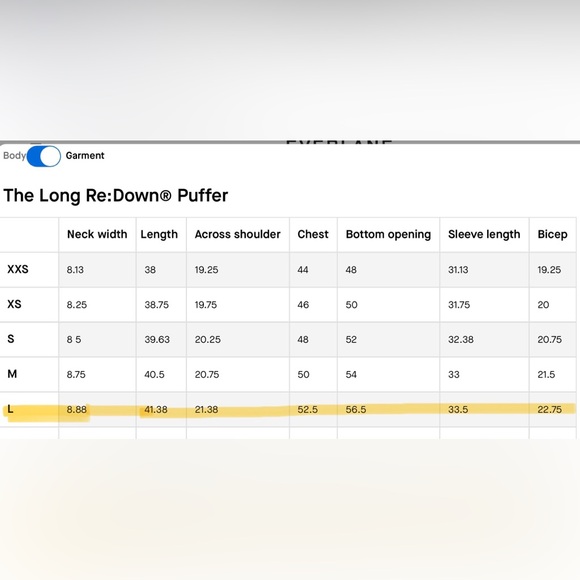Click M bottom opening value 54
Viewport: 580px width, 580px height.
point(351,375)
